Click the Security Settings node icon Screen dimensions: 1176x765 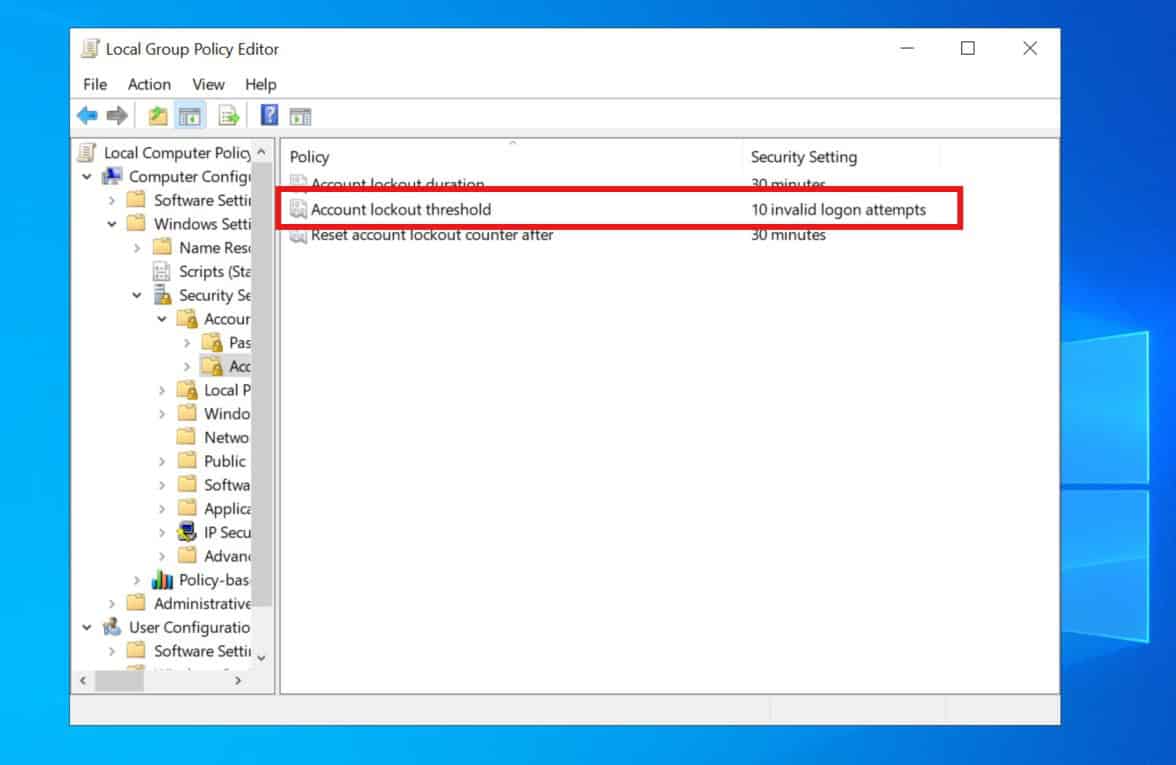[x=162, y=296]
